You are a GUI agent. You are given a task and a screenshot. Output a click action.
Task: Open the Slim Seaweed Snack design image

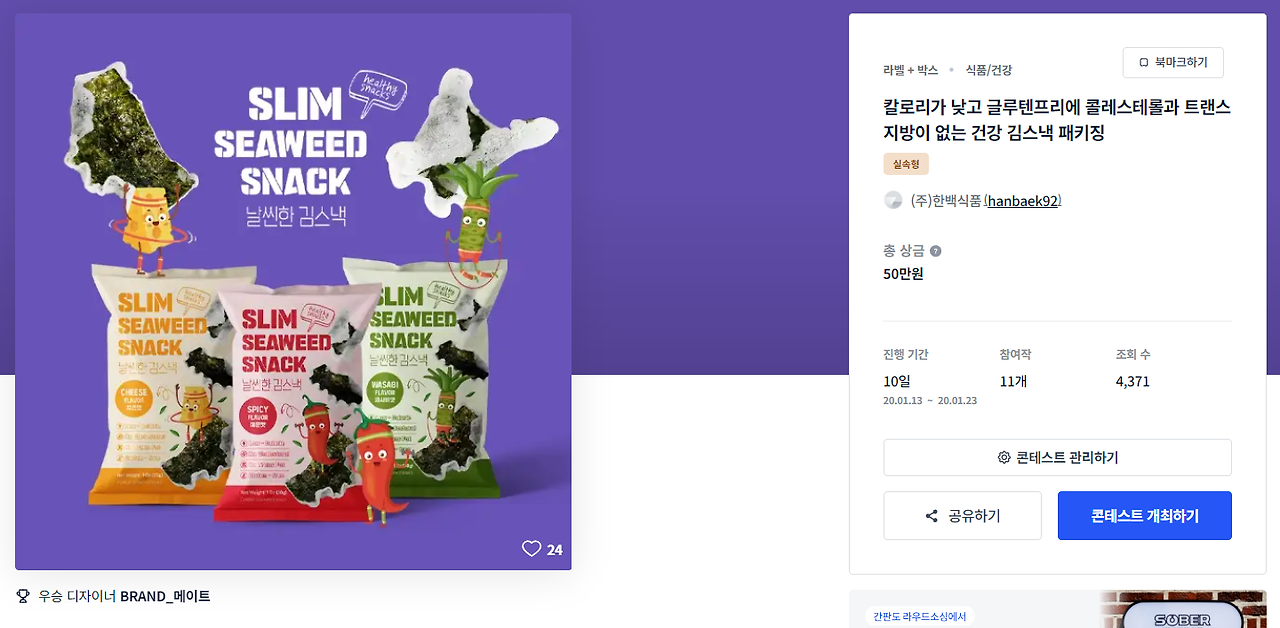tap(293, 292)
